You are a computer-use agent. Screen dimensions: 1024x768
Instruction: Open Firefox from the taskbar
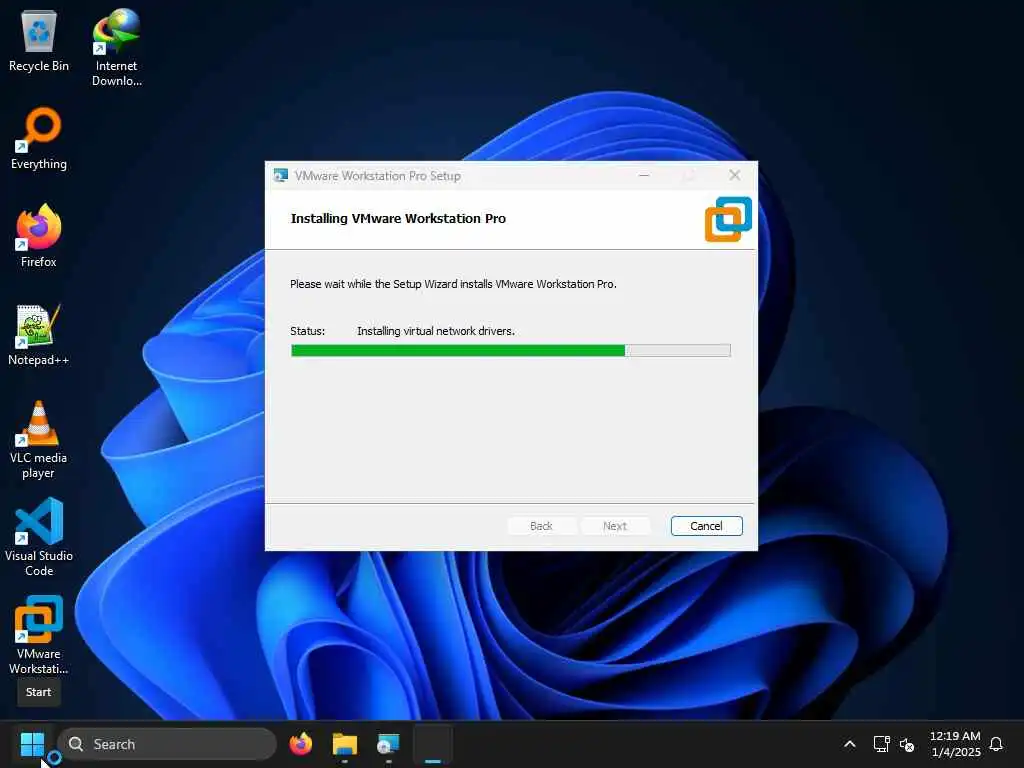[x=300, y=744]
